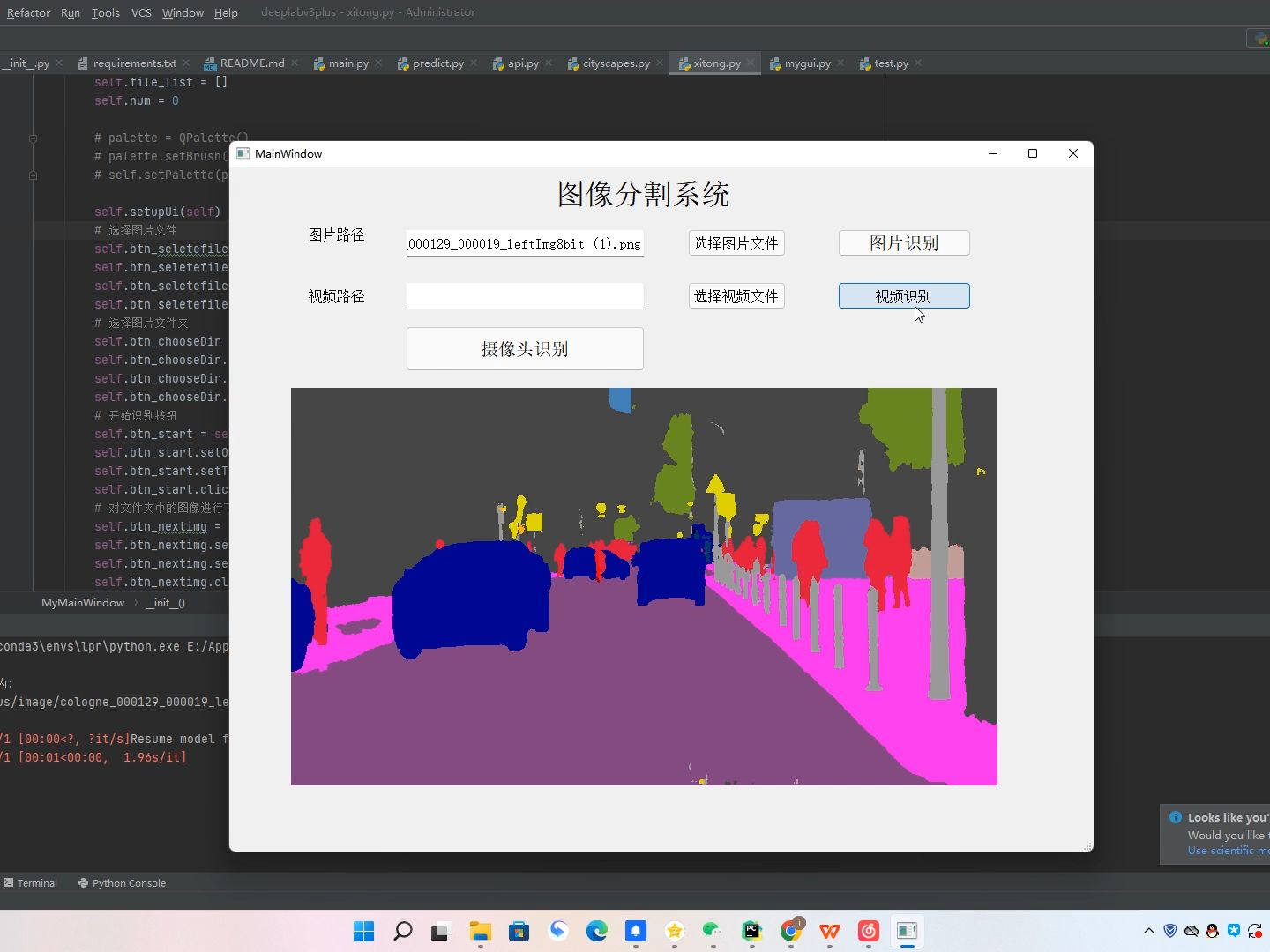This screenshot has width=1270, height=952.
Task: Click the 摄像头识别 camera recognition button
Action: (525, 349)
